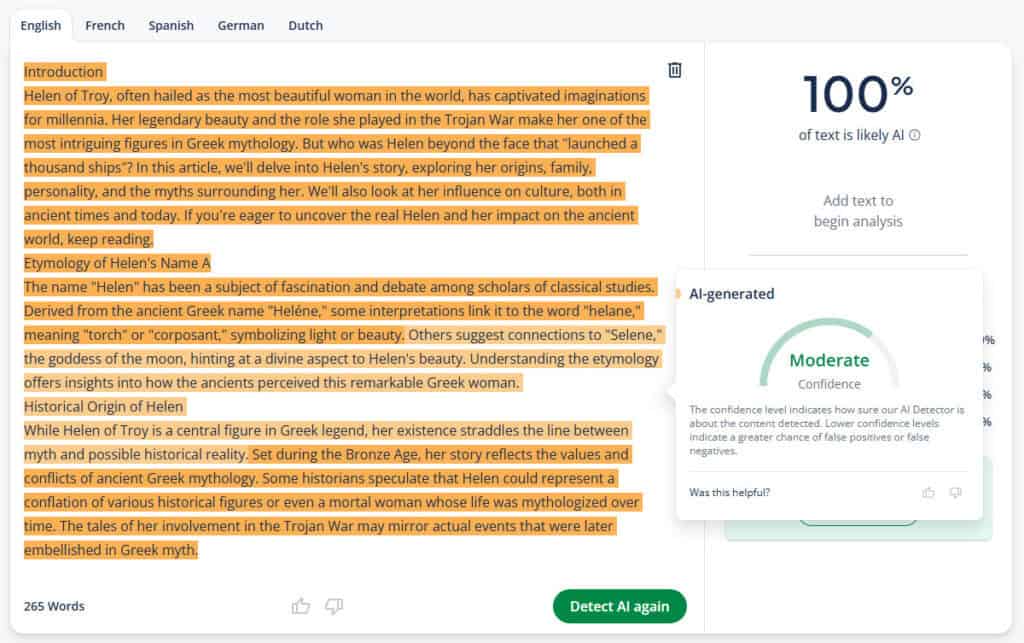
Task: Switch to the French tab
Action: pyautogui.click(x=104, y=25)
